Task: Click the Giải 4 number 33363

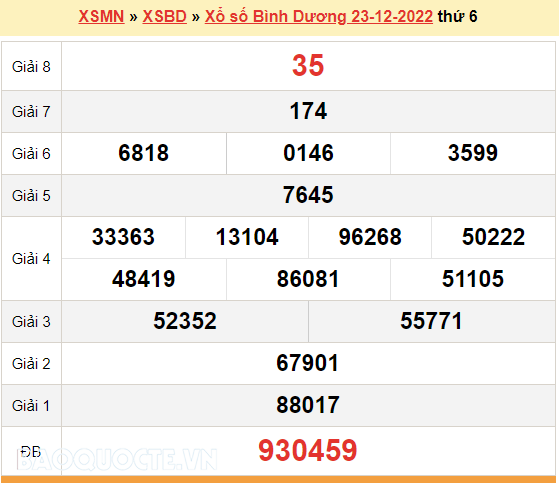Action: click(x=123, y=237)
